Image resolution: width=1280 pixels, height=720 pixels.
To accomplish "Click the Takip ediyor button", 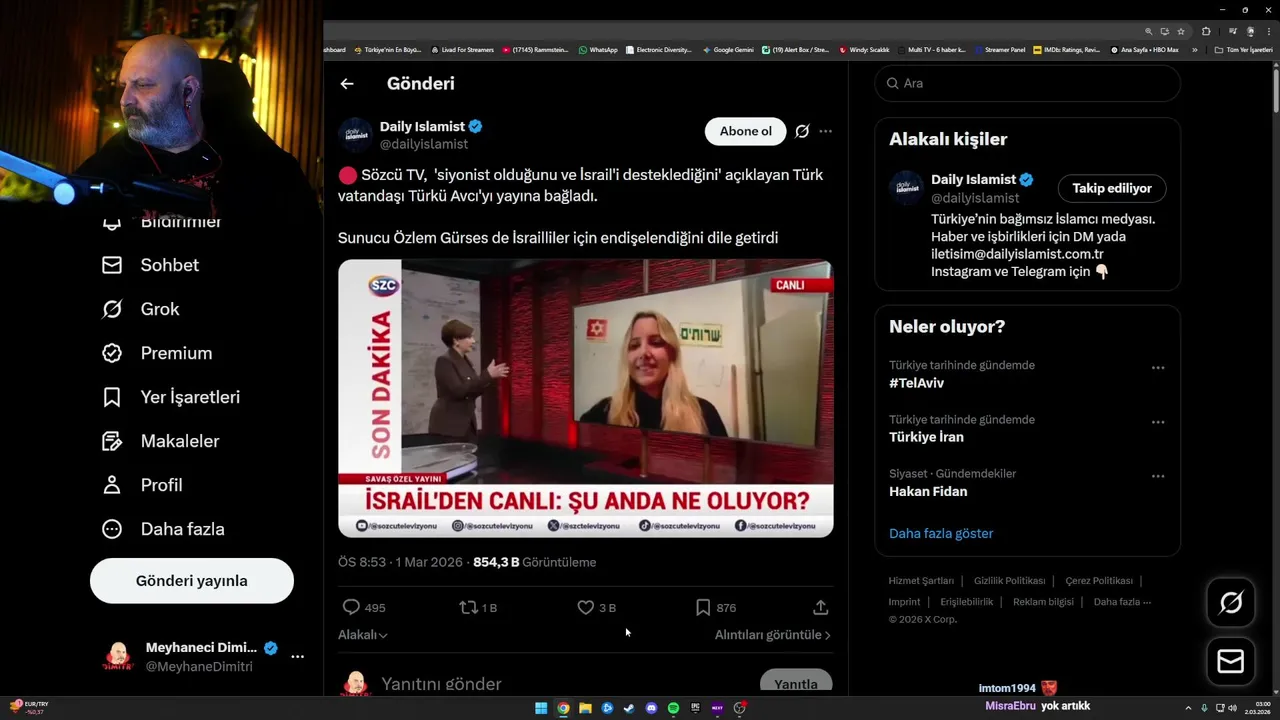I will coord(1112,188).
